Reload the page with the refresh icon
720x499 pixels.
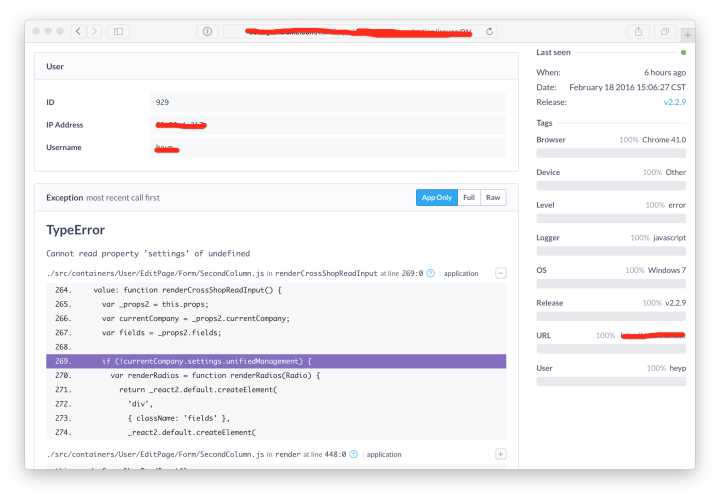coord(490,31)
